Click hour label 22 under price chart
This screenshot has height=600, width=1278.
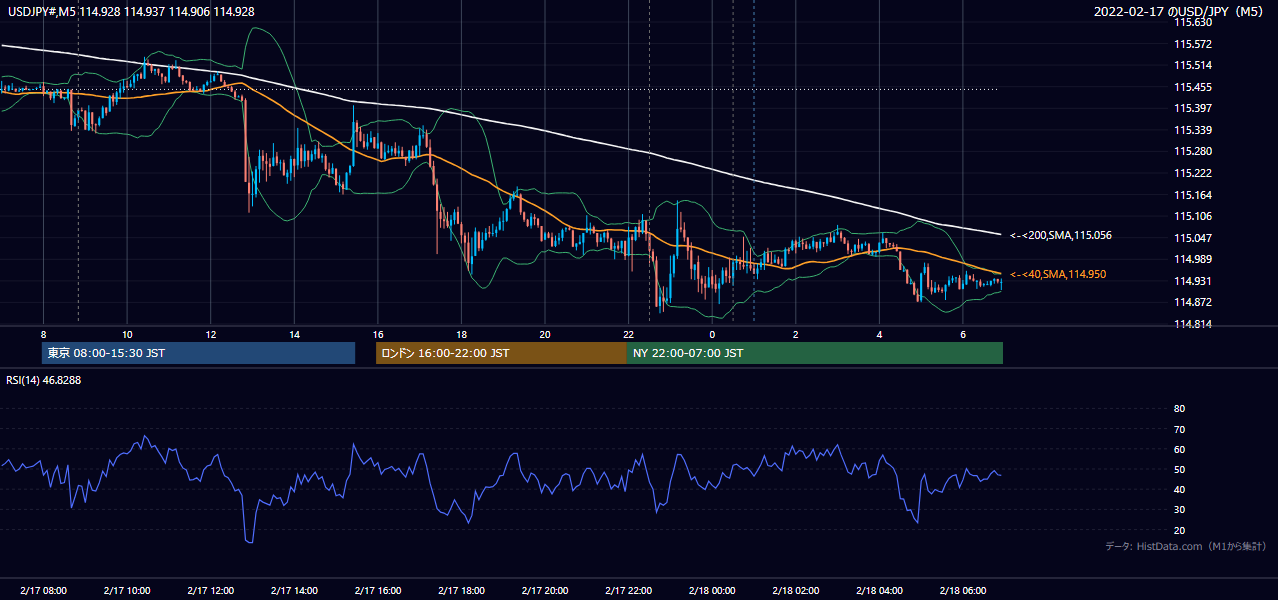click(628, 334)
